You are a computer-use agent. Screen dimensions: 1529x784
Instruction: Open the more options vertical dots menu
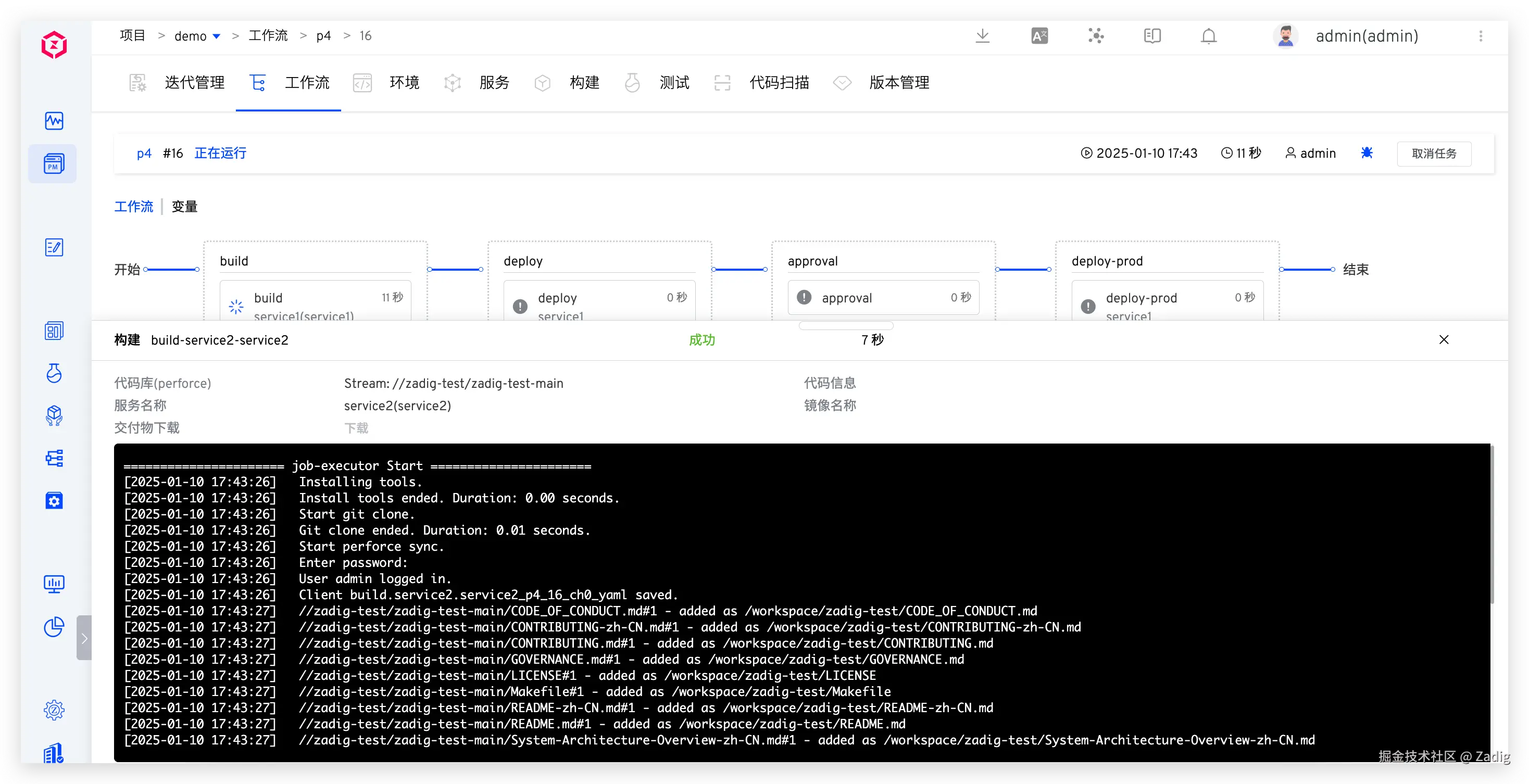(x=1481, y=36)
